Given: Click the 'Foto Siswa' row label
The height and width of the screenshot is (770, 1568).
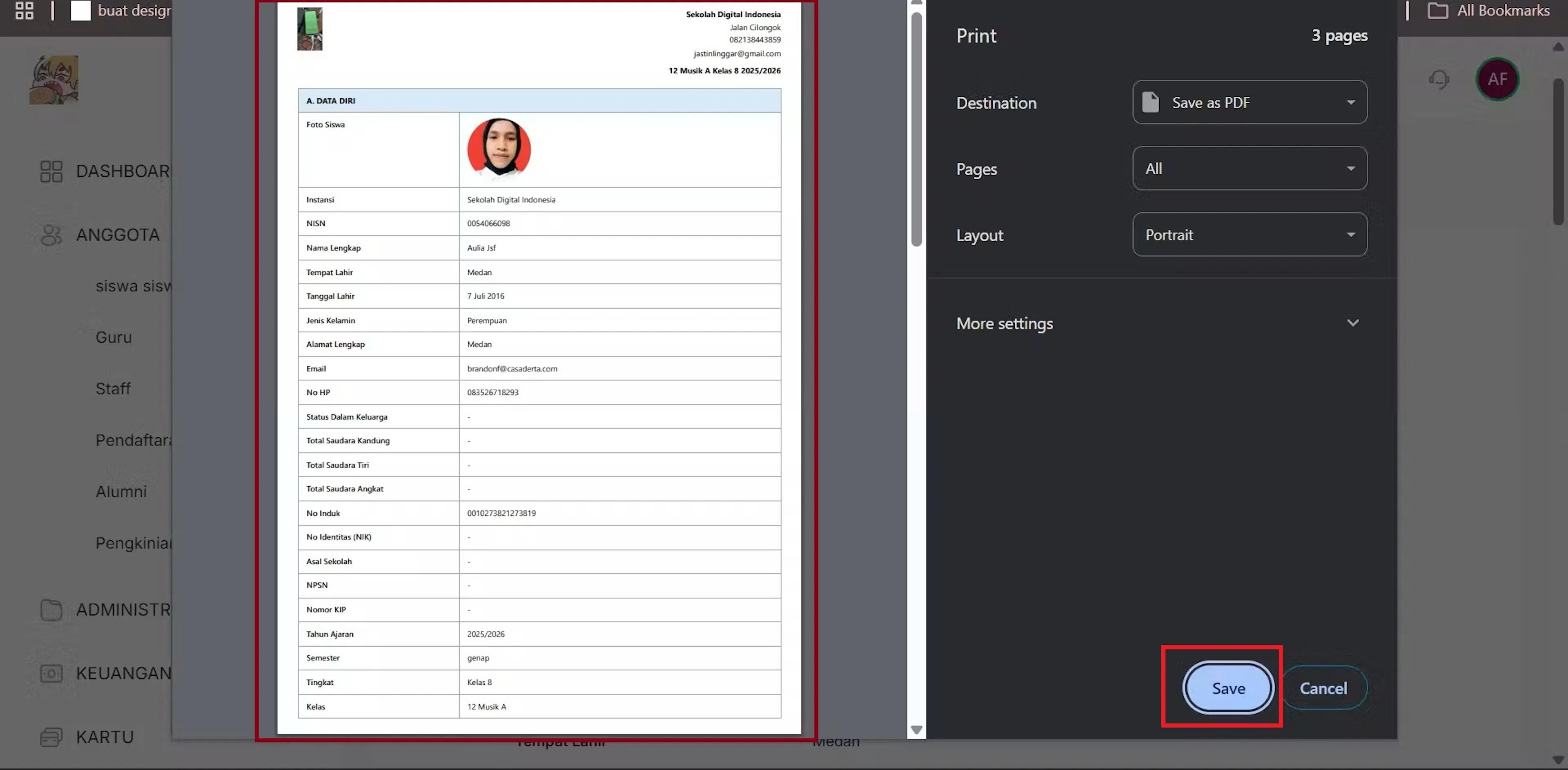Looking at the screenshot, I should click(x=326, y=124).
